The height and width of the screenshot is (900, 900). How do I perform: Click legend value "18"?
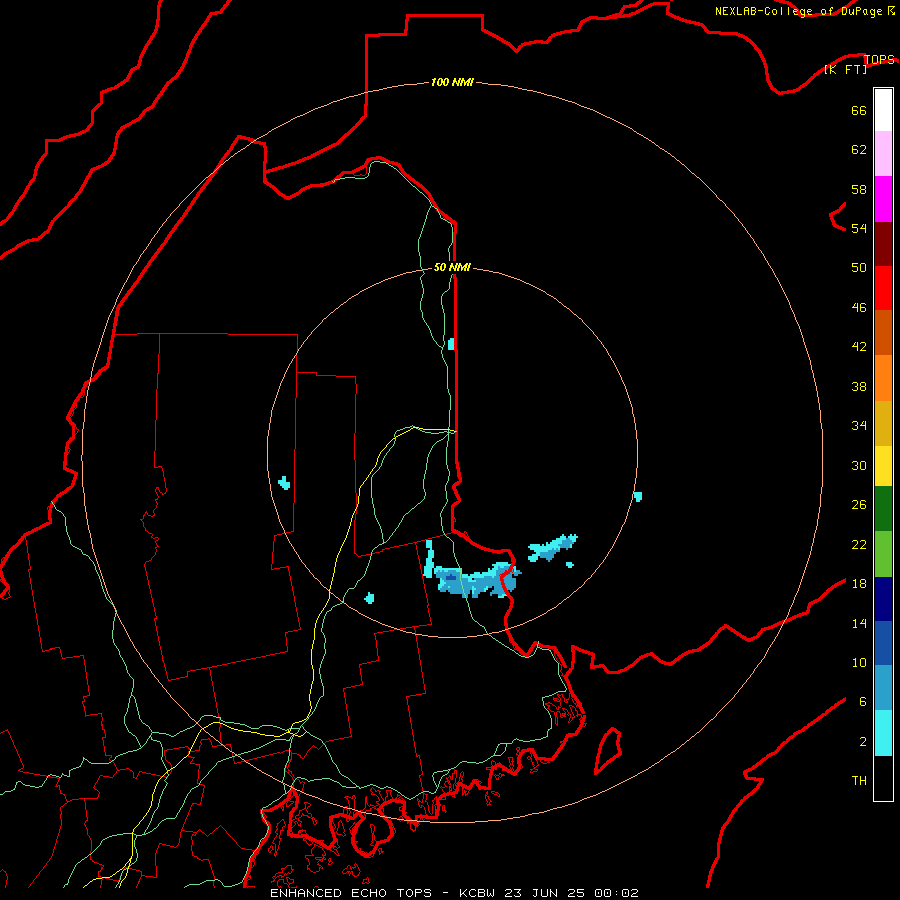tap(859, 584)
